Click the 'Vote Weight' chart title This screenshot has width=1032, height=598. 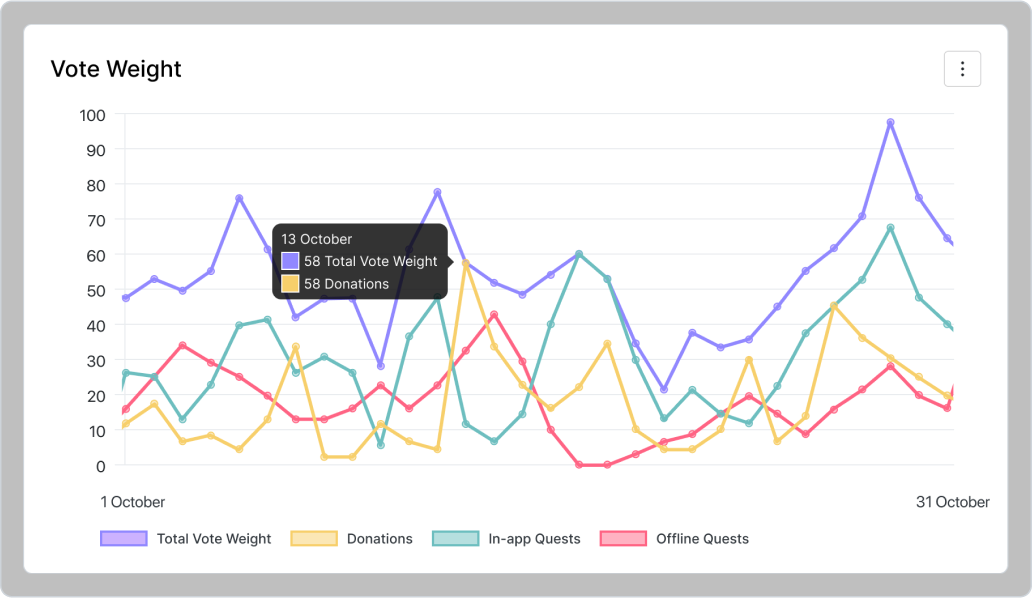click(116, 69)
